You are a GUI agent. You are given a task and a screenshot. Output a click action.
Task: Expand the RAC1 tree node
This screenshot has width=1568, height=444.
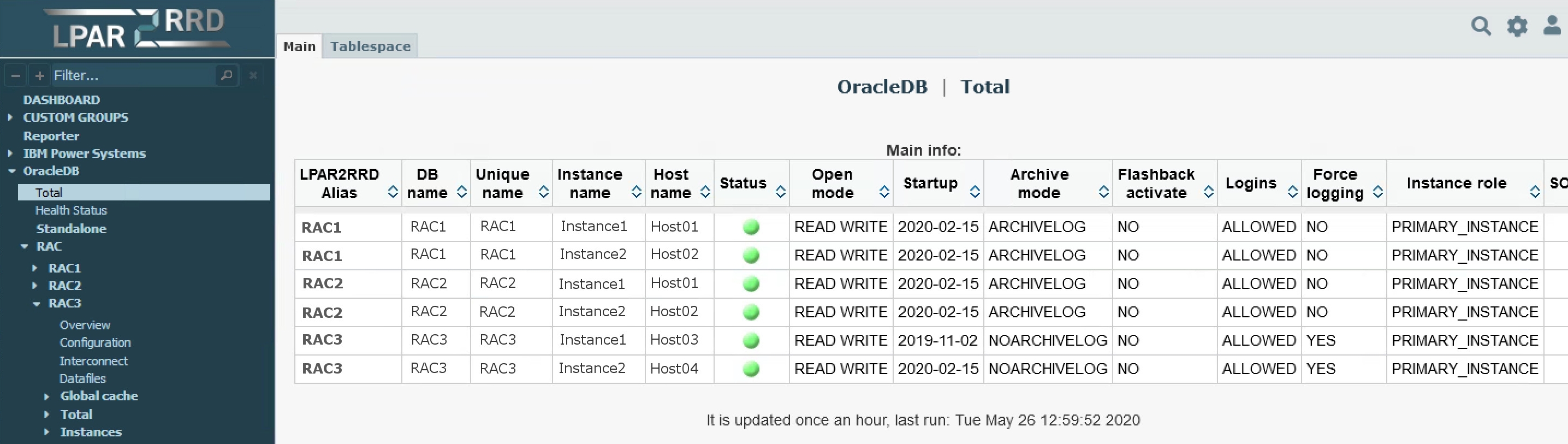(x=35, y=268)
